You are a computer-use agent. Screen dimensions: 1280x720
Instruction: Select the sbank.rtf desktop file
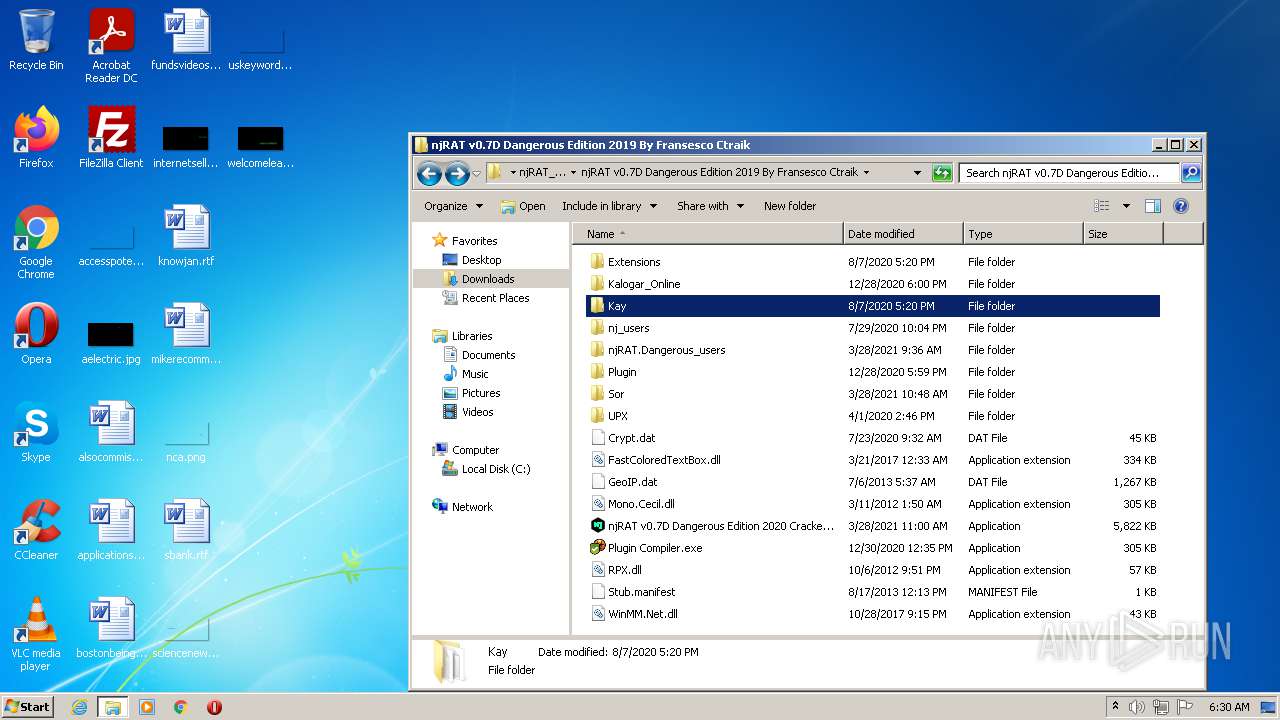point(186,530)
